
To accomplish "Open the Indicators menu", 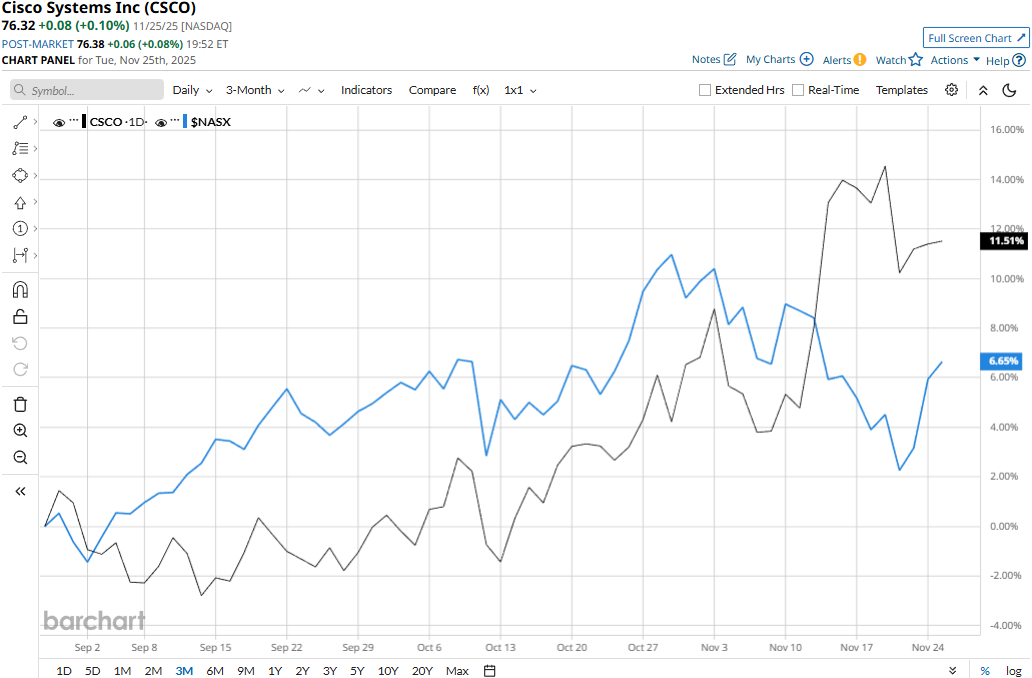I will 366,90.
